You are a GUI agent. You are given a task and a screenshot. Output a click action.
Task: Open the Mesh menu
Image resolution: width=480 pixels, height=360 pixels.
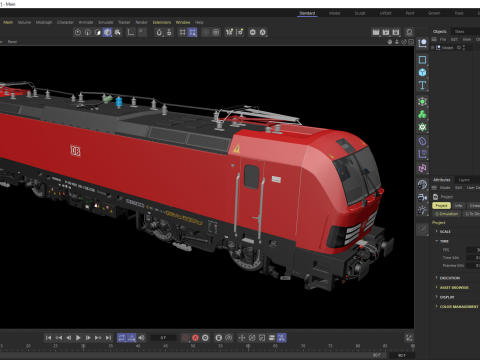pyautogui.click(x=8, y=22)
